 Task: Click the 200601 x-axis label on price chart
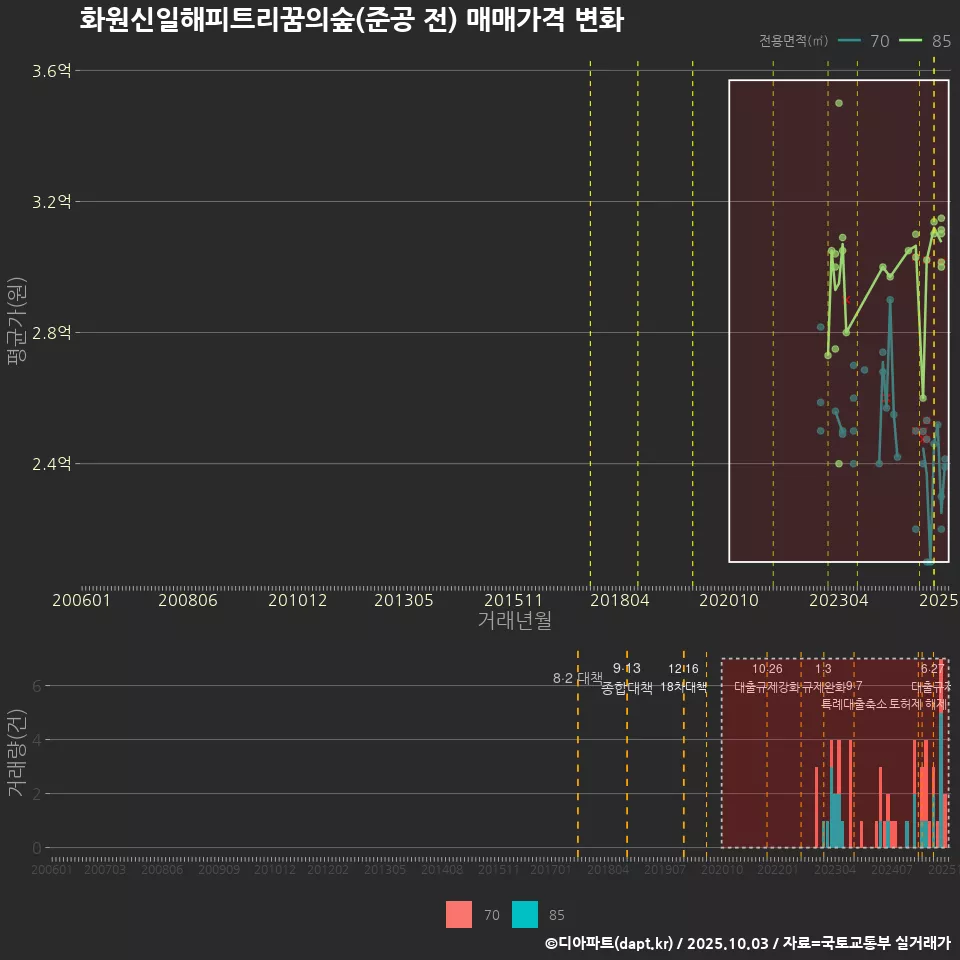81,600
